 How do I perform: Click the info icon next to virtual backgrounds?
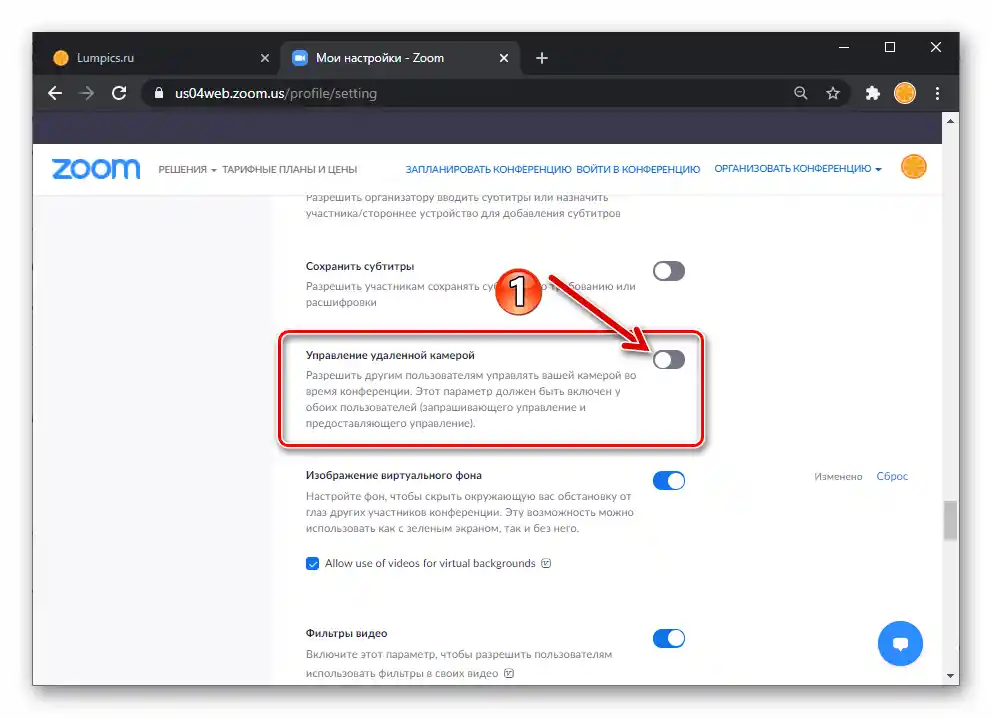[546, 563]
